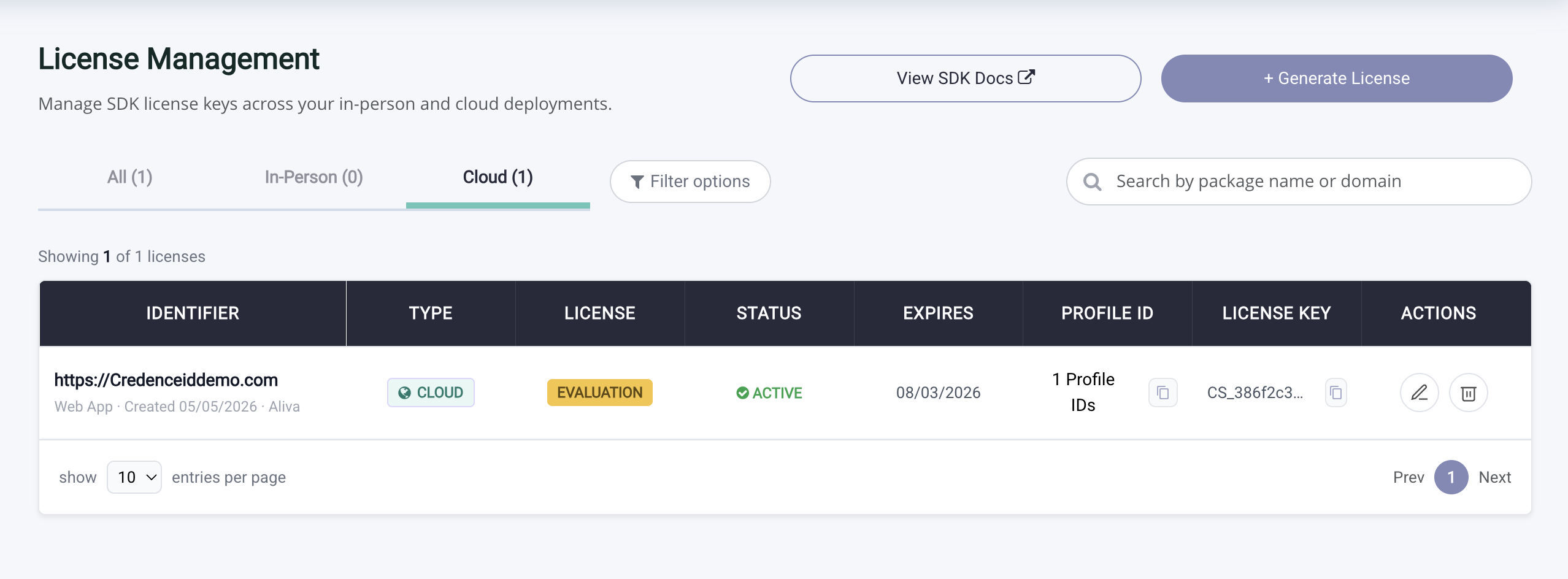Click the LICENSE KEY column header
This screenshot has height=579, width=1568.
pyautogui.click(x=1277, y=313)
